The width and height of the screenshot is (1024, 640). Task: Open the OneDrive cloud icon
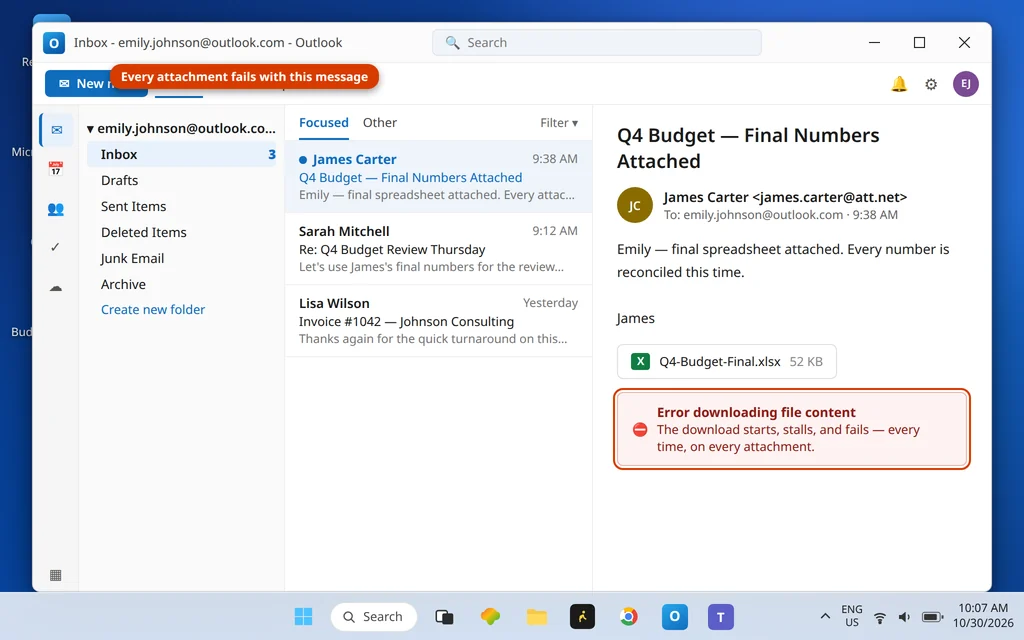(56, 287)
